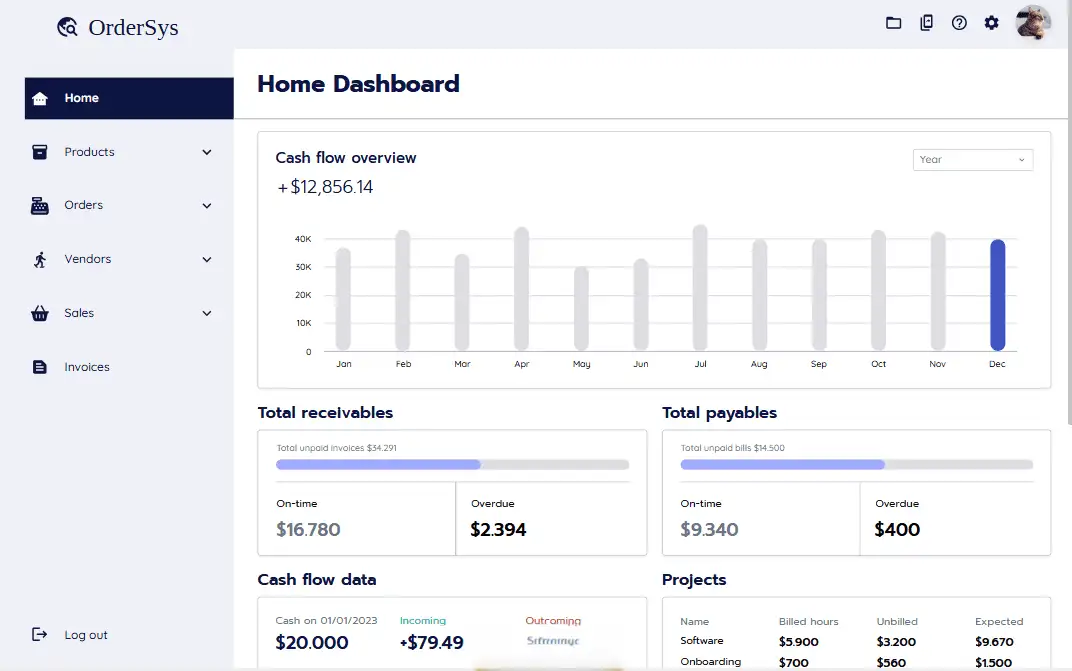This screenshot has height=671, width=1072.
Task: Expand the Products submenu chevron
Action: pyautogui.click(x=206, y=152)
